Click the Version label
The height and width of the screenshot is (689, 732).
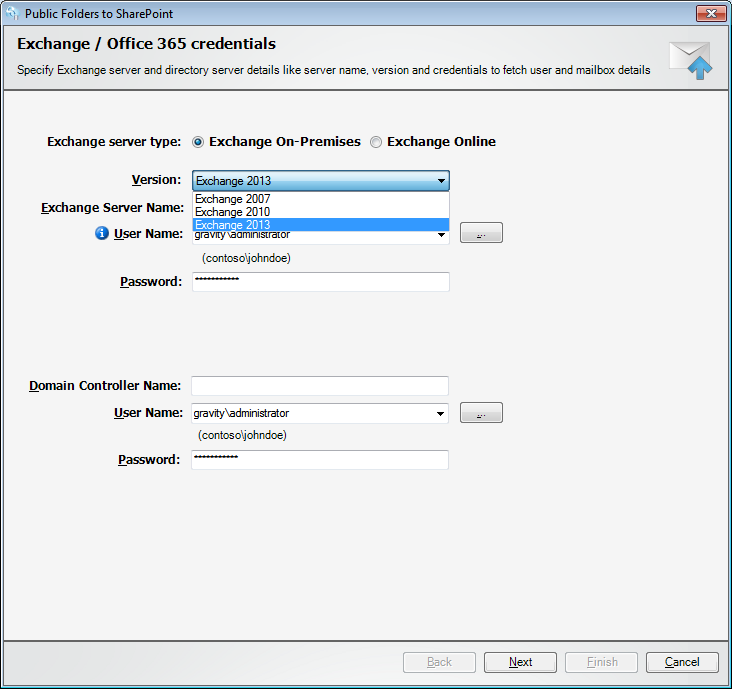pos(156,180)
